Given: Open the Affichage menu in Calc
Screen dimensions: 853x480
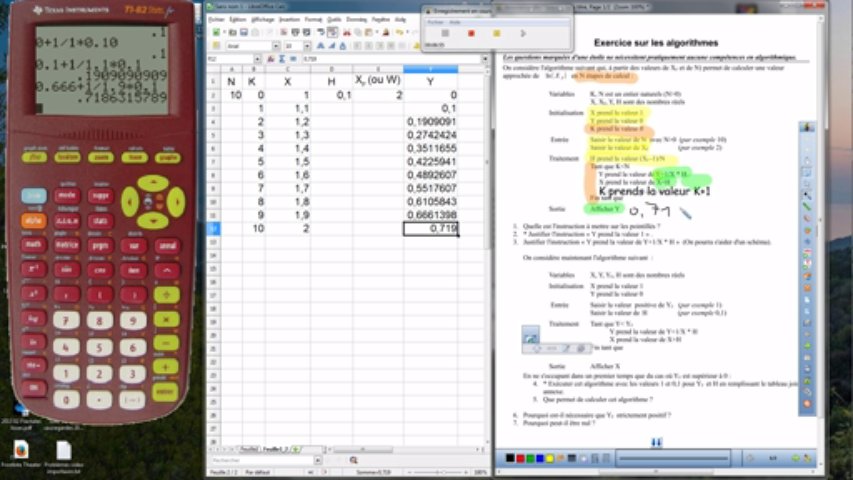Looking at the screenshot, I should pos(263,20).
